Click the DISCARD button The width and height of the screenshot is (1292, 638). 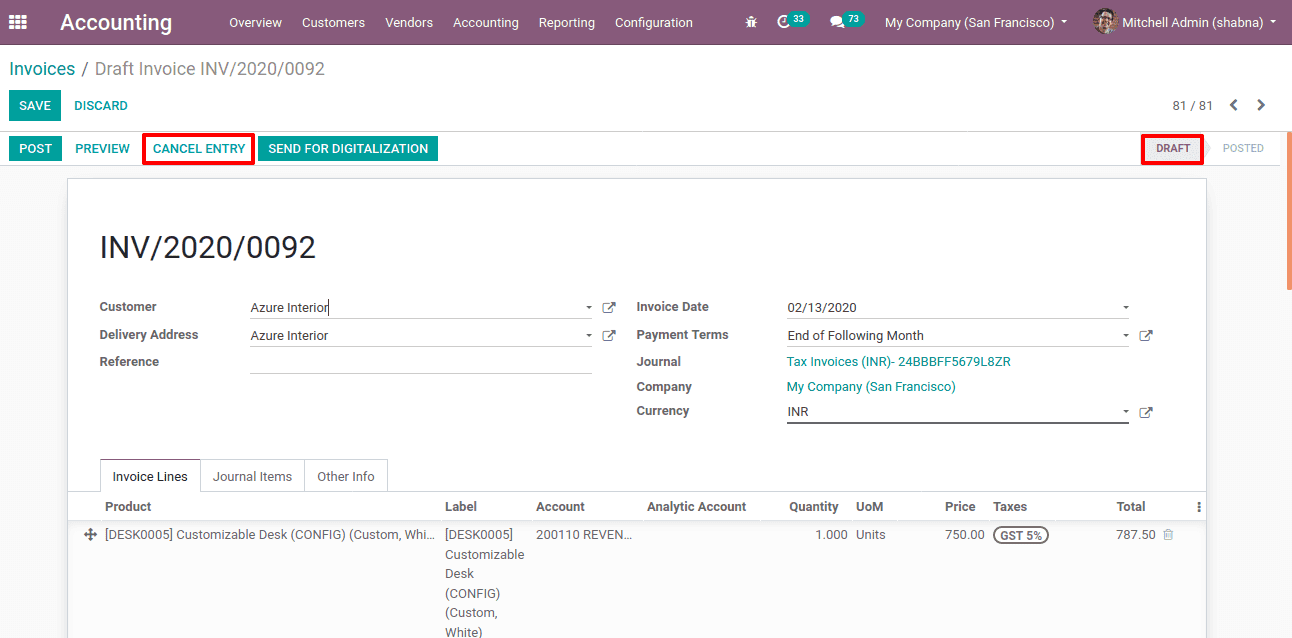pos(101,105)
